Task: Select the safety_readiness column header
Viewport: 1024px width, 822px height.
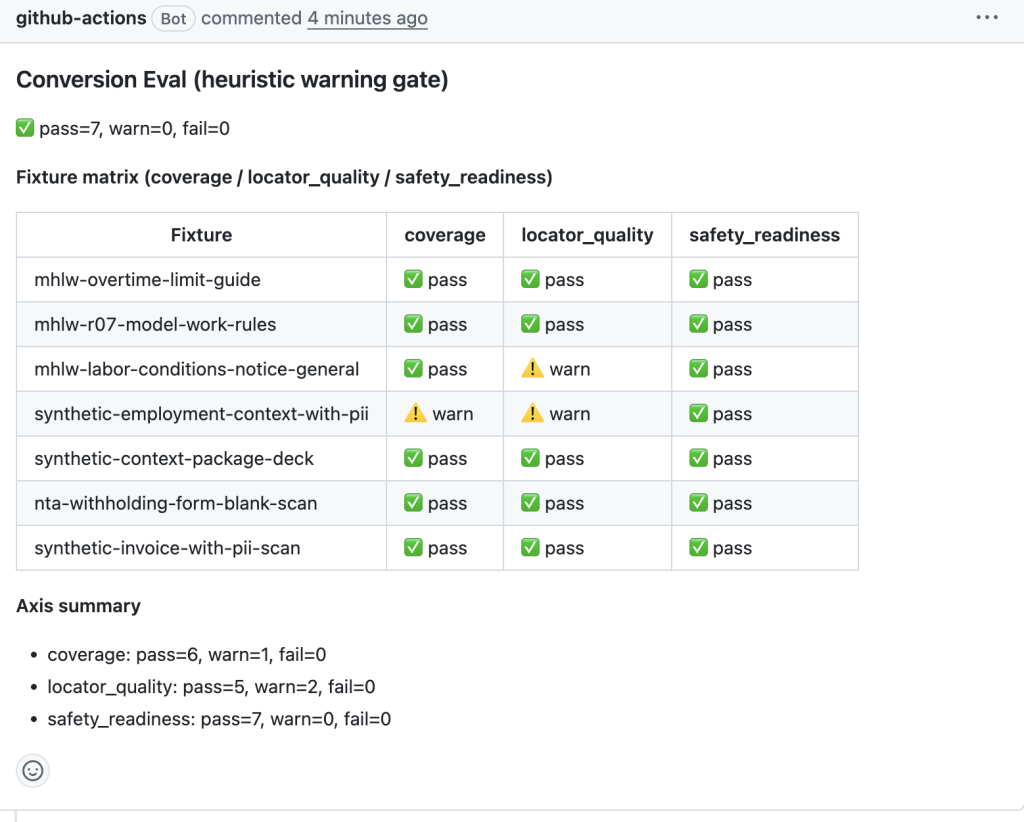Action: pyautogui.click(x=764, y=235)
